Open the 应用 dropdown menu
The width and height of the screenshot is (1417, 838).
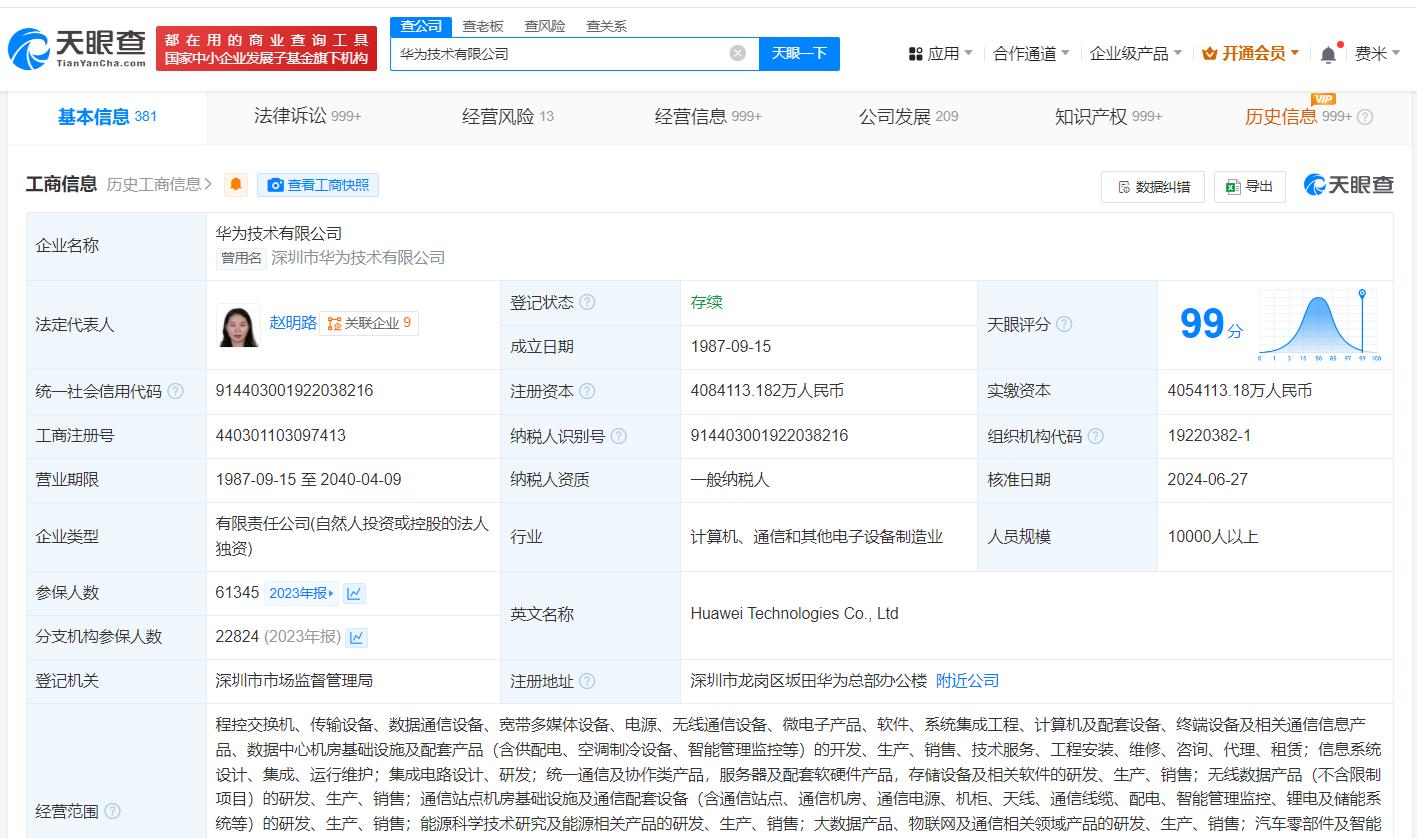(x=940, y=54)
